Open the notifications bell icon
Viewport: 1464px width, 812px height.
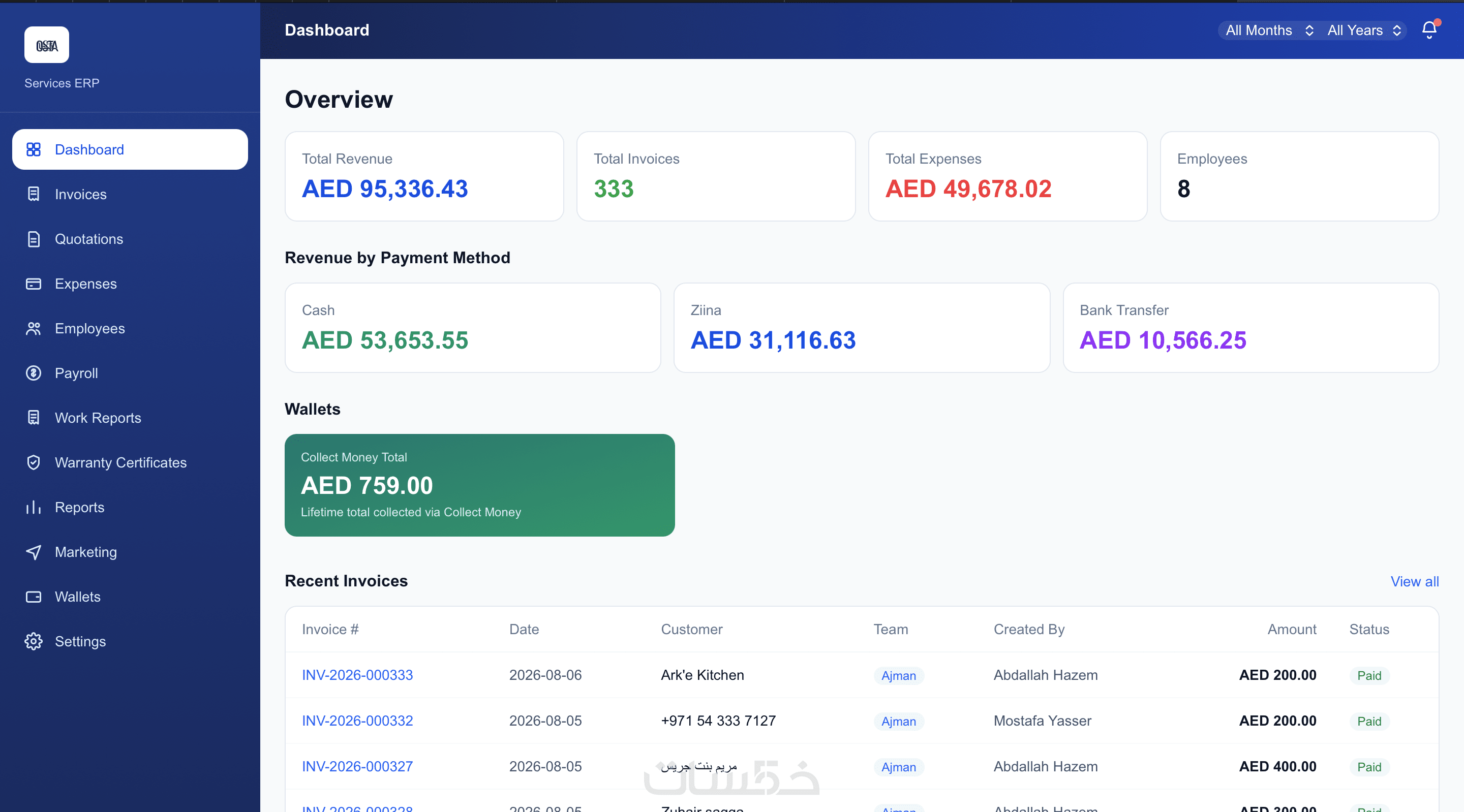1429,30
